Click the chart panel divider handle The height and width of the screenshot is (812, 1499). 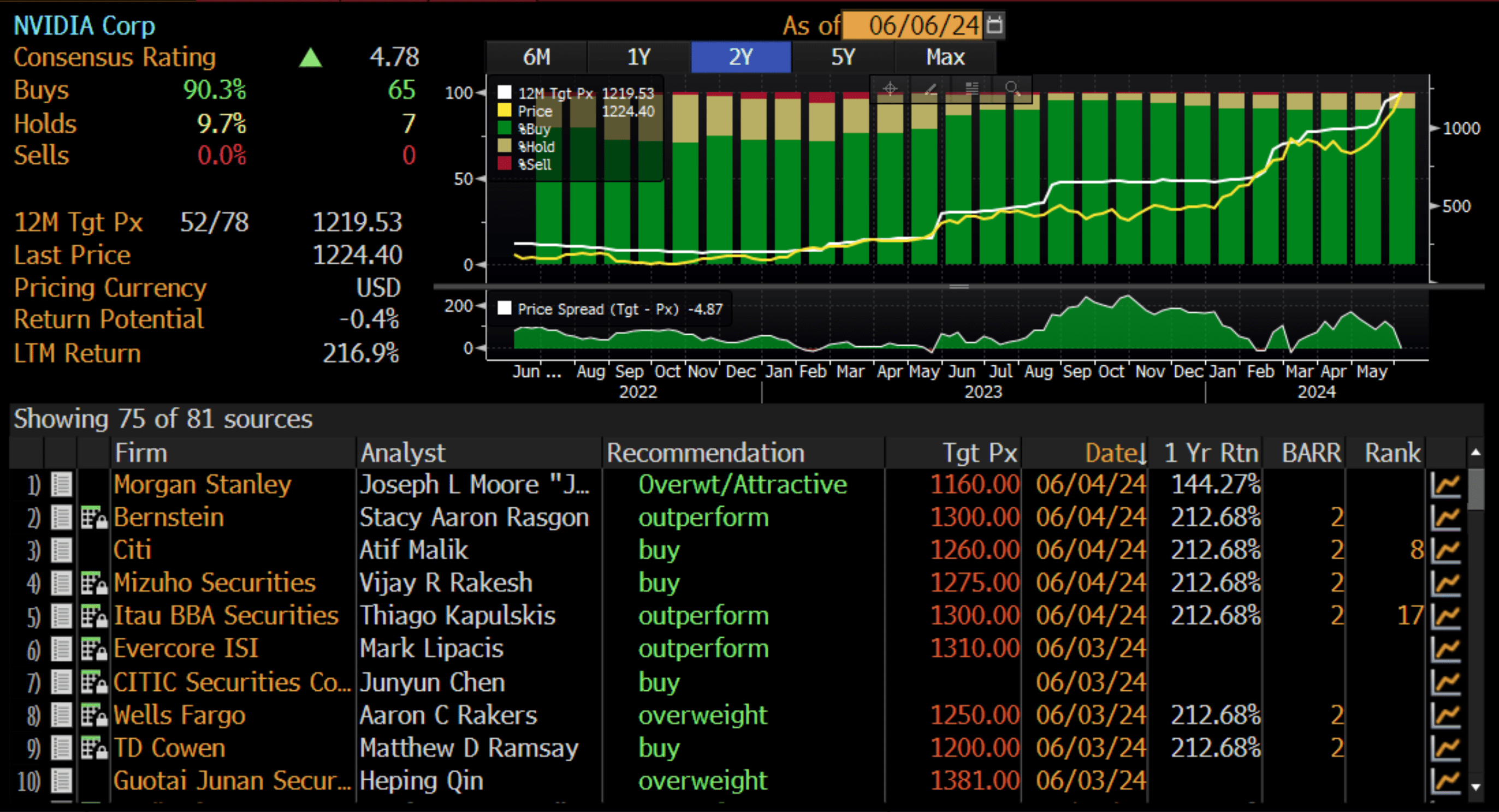point(959,286)
